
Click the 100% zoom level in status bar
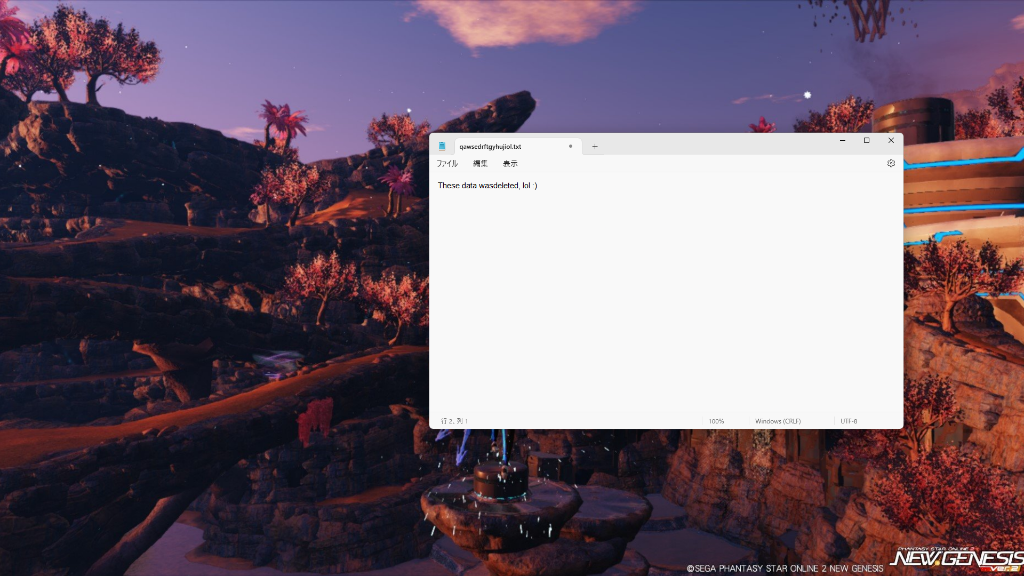[x=716, y=421]
